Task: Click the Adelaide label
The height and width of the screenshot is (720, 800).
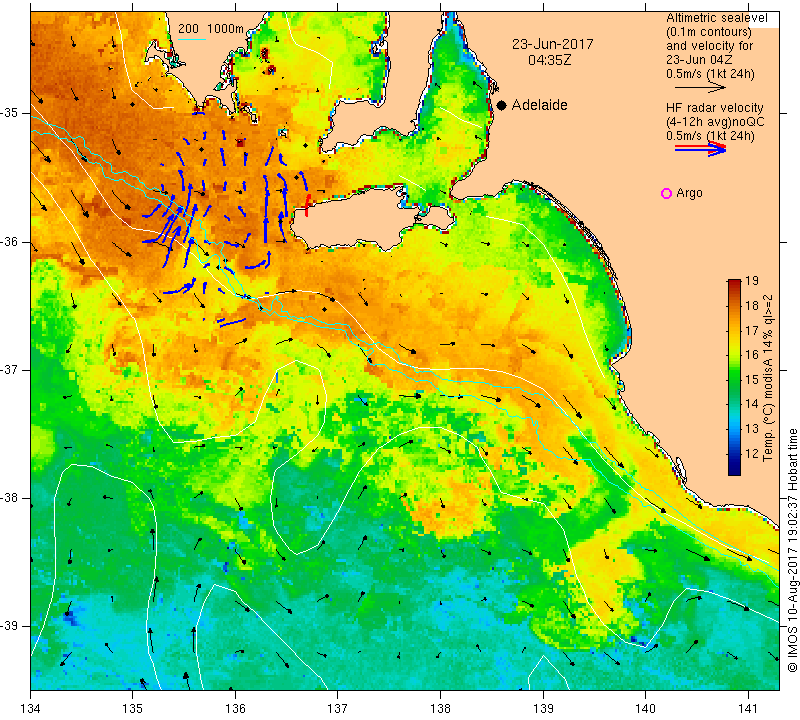Action: tap(539, 105)
